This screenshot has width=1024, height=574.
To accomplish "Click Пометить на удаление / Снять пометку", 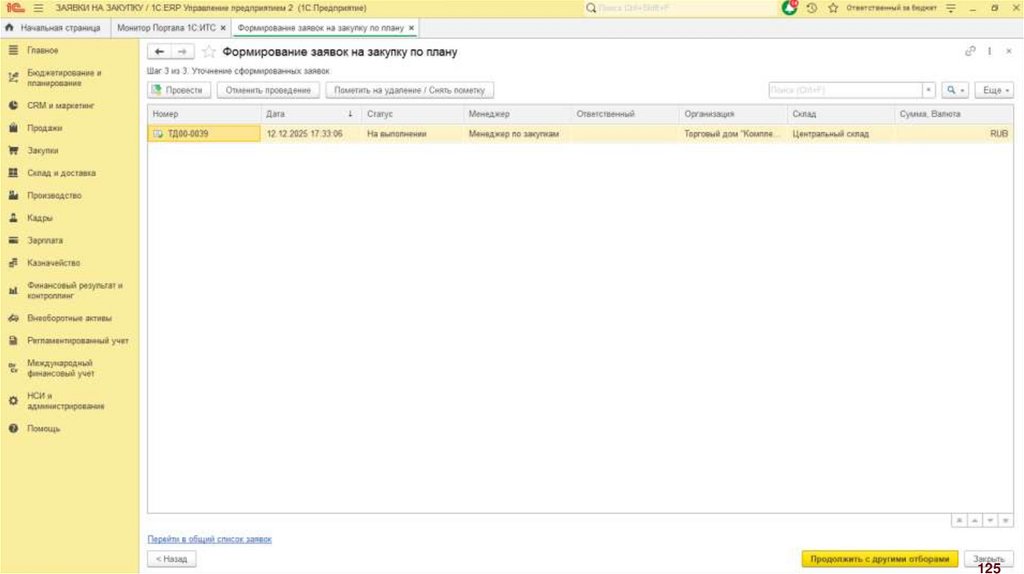I will tap(409, 90).
